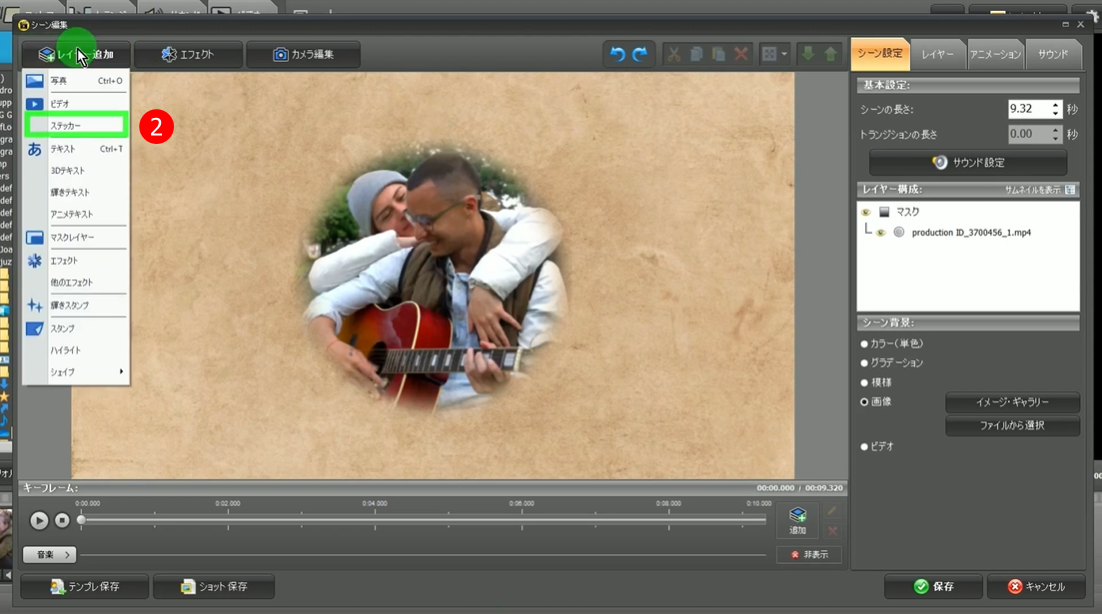Click the redo arrow icon

pyautogui.click(x=640, y=54)
